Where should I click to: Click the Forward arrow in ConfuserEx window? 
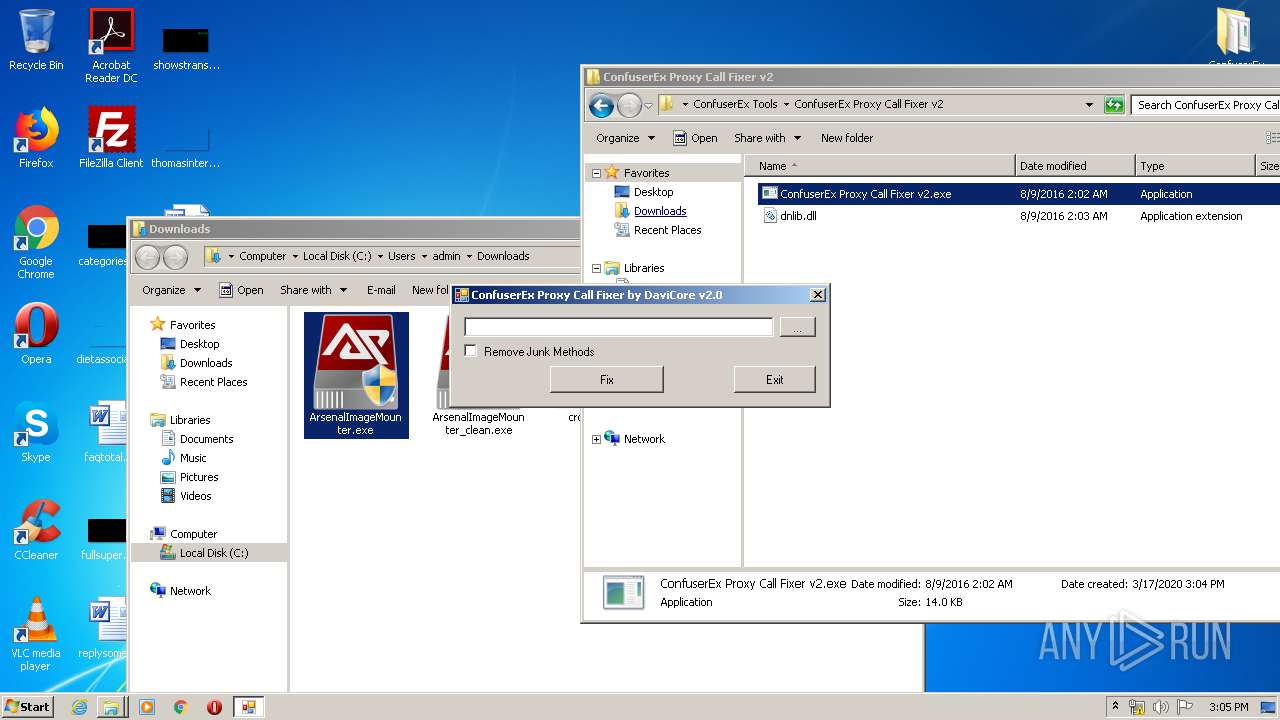click(x=629, y=105)
